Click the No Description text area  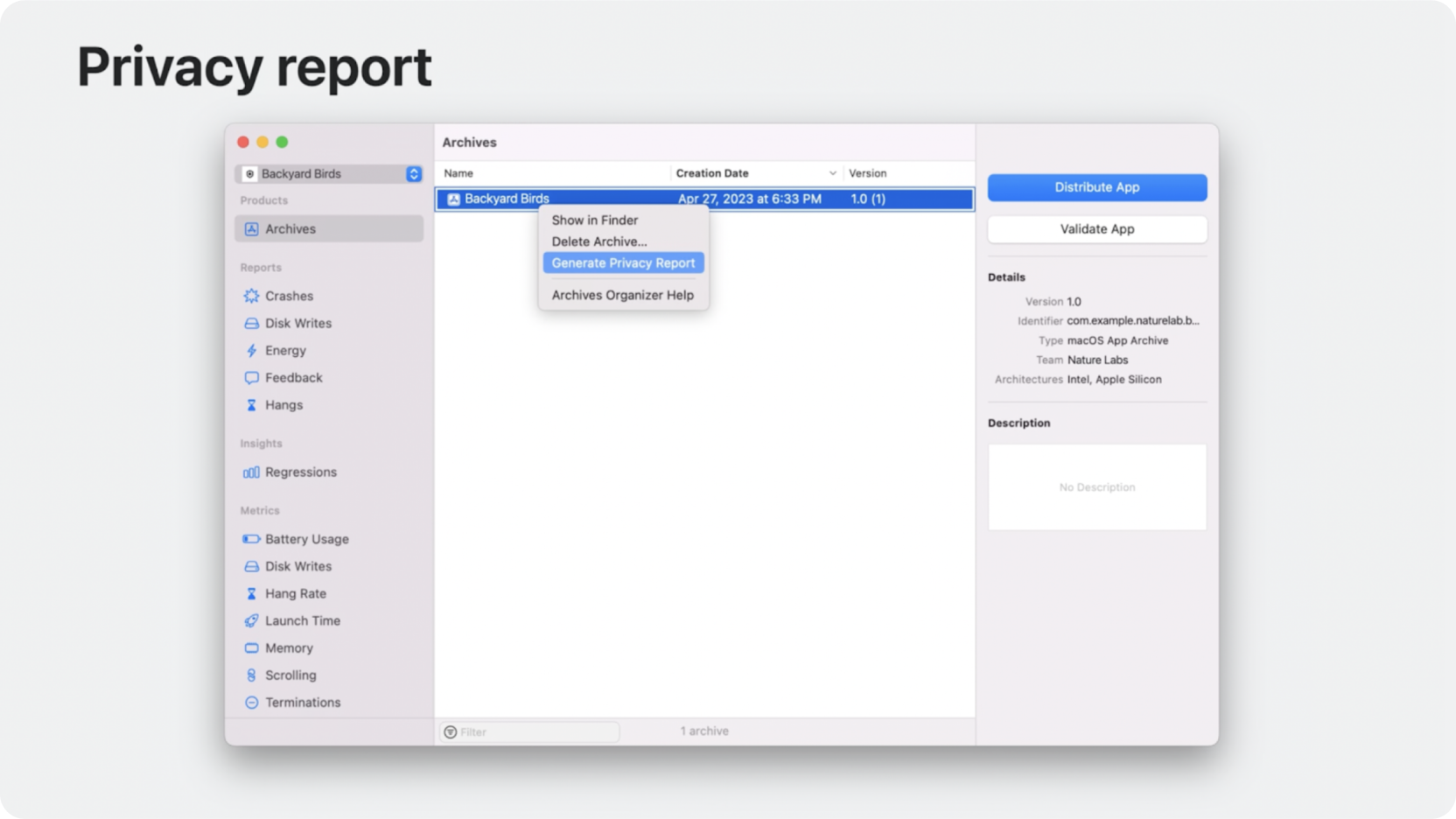[1097, 487]
